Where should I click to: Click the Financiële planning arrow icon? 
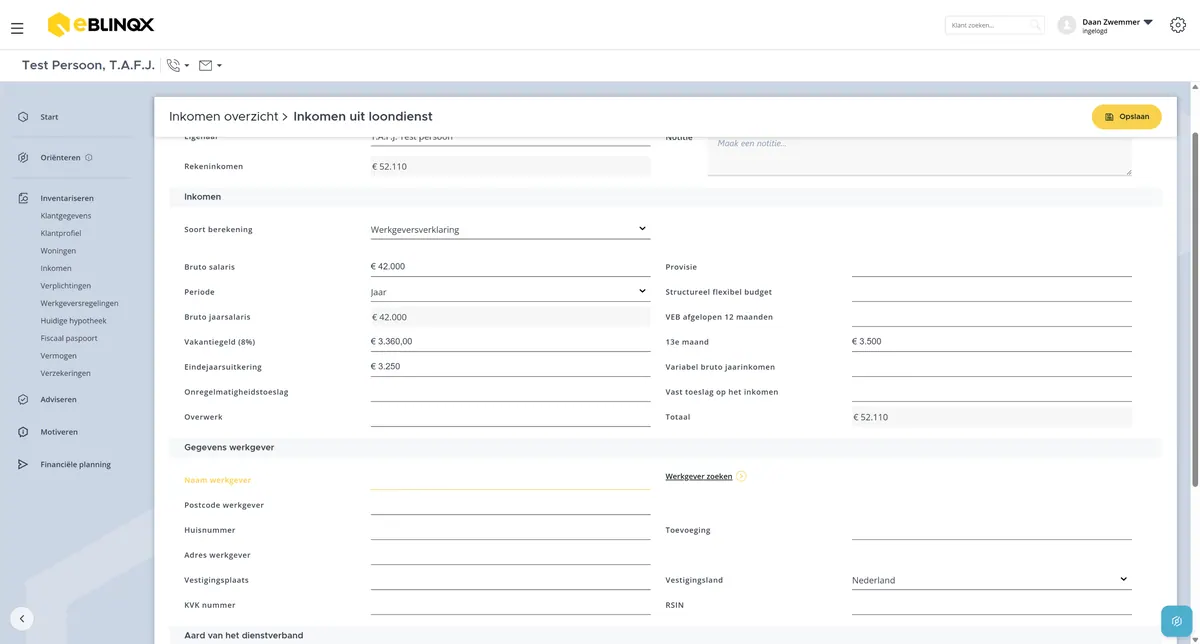(x=23, y=465)
